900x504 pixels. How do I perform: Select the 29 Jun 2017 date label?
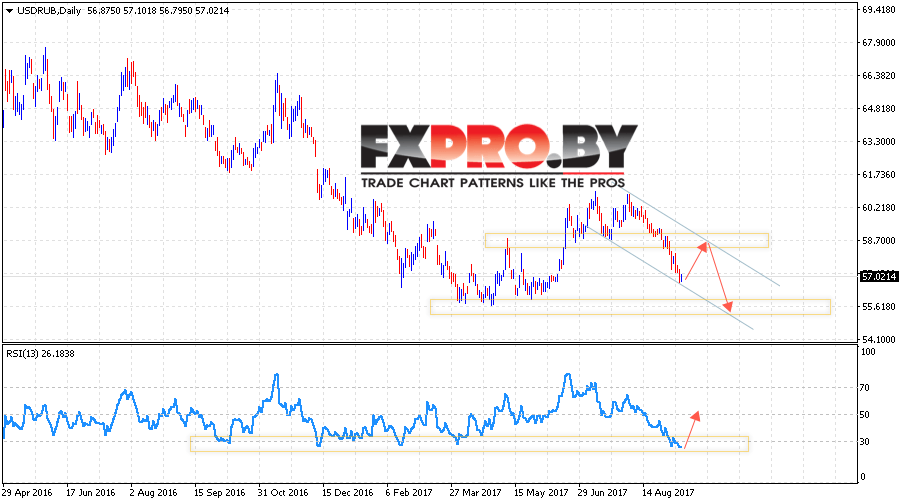602,493
